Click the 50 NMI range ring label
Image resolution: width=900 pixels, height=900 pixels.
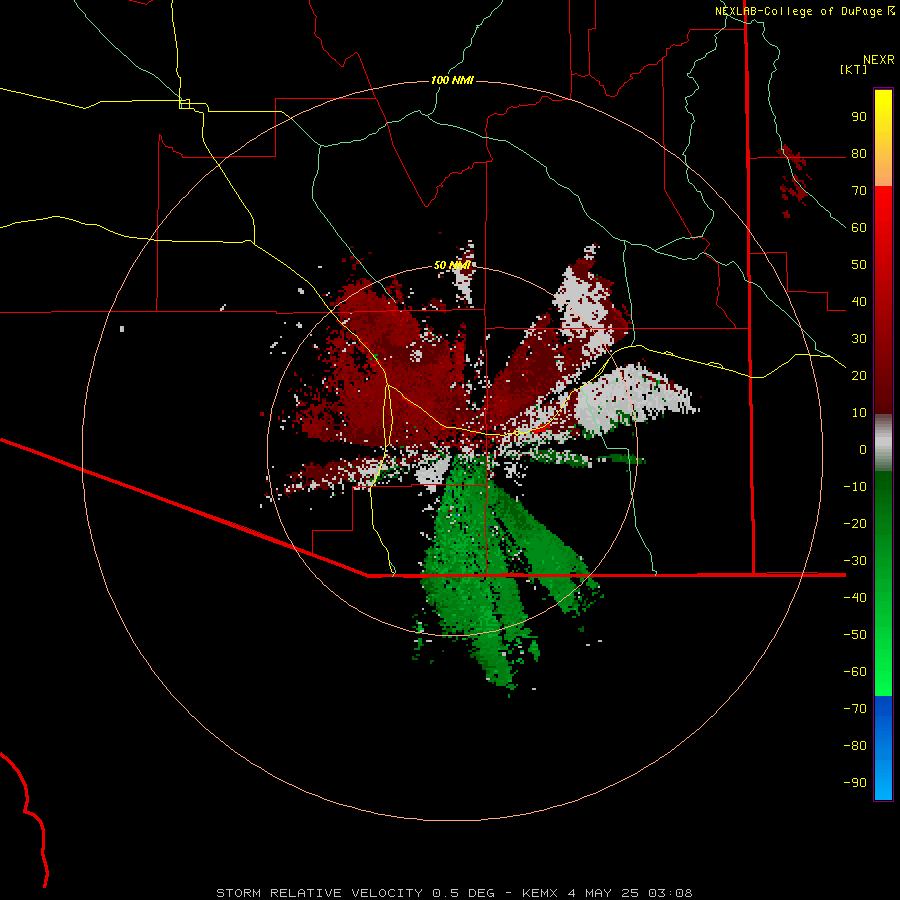click(452, 265)
